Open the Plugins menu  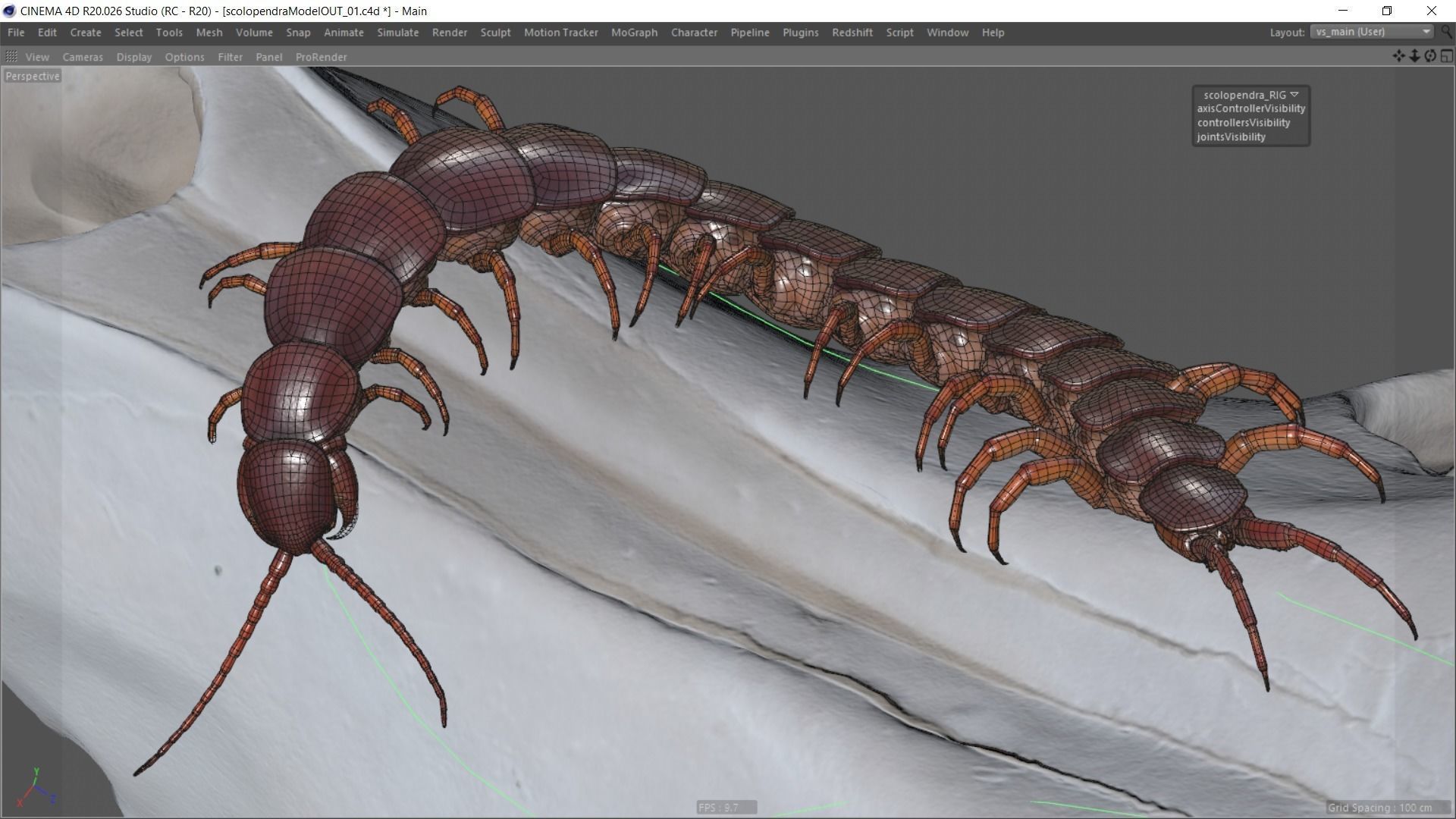(x=800, y=33)
